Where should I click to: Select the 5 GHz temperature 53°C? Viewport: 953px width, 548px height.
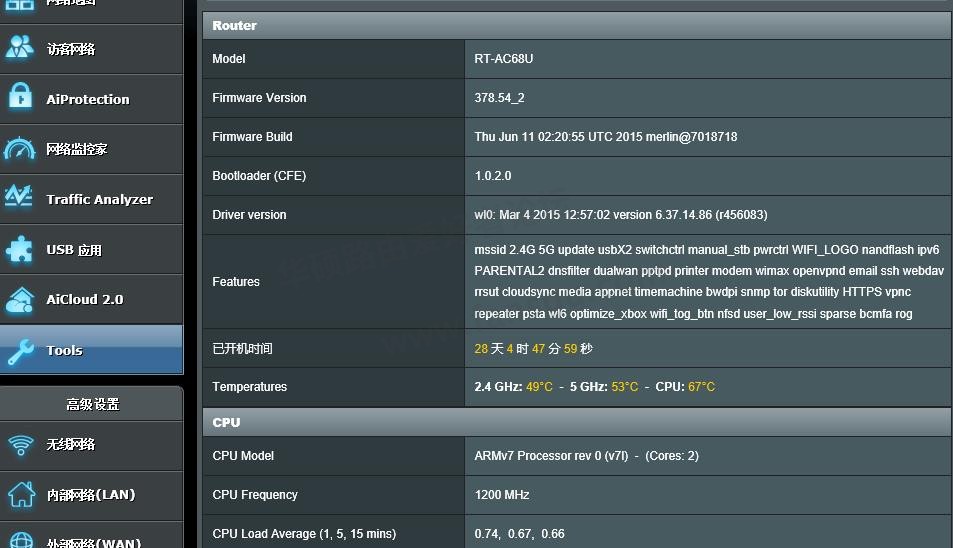(625, 387)
